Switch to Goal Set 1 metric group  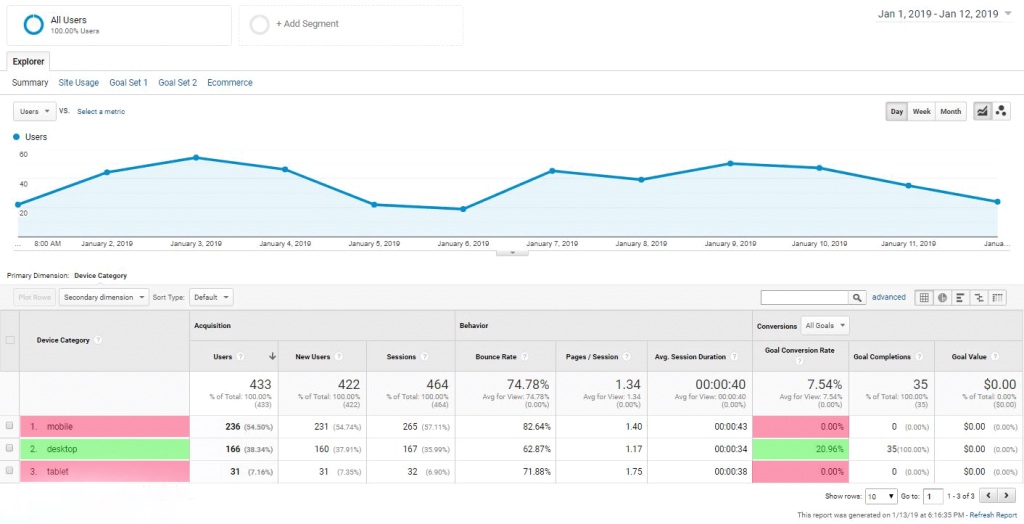(129, 82)
